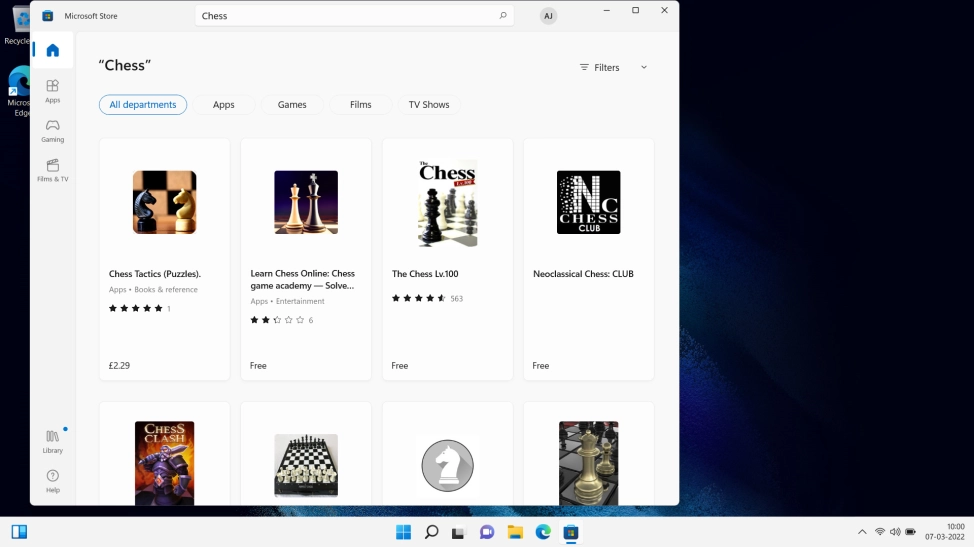Switch to the Games filter tab
The image size is (974, 547).
tap(292, 105)
